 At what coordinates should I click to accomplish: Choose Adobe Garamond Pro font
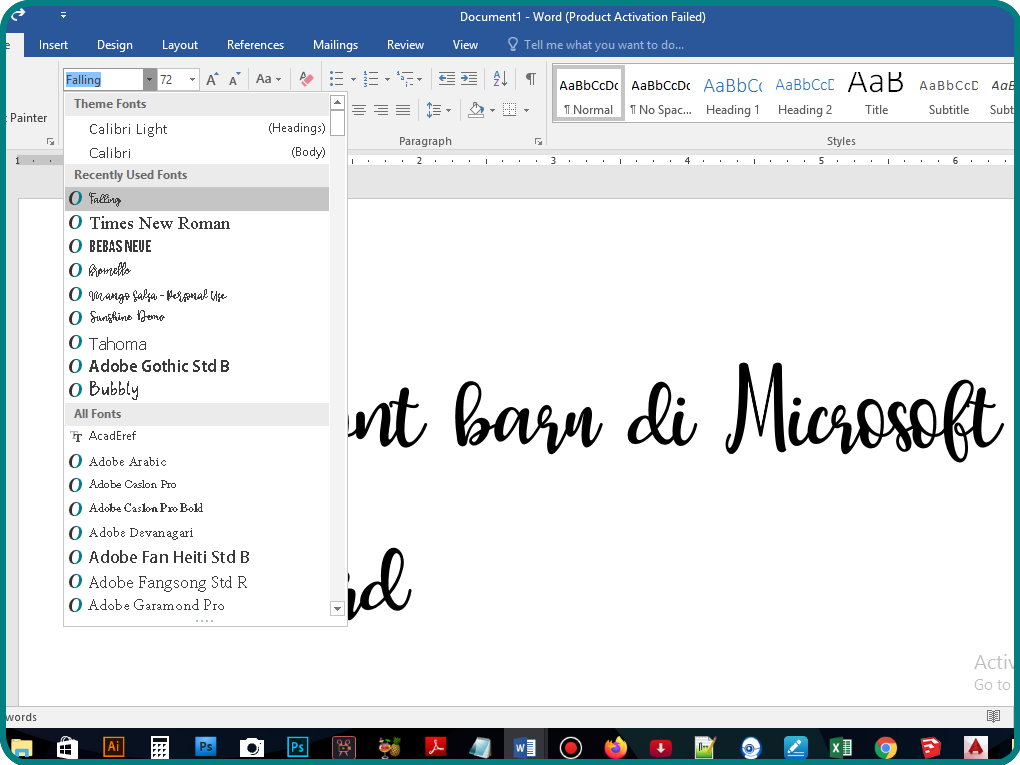coord(197,606)
